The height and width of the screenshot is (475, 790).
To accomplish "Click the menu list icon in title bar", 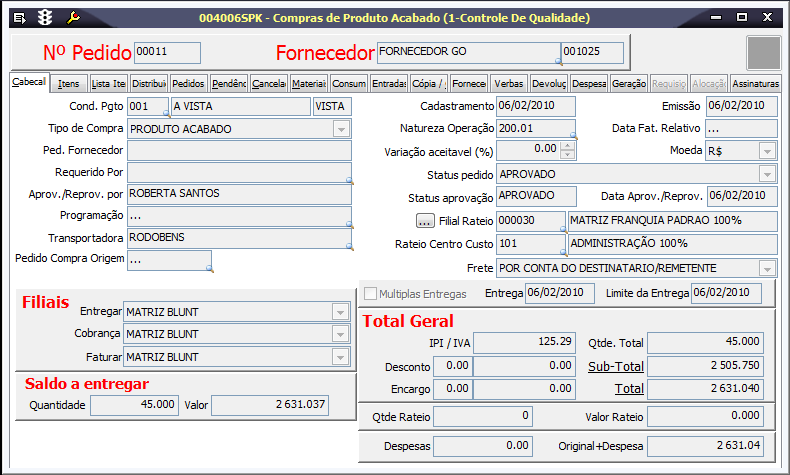I will coord(20,18).
